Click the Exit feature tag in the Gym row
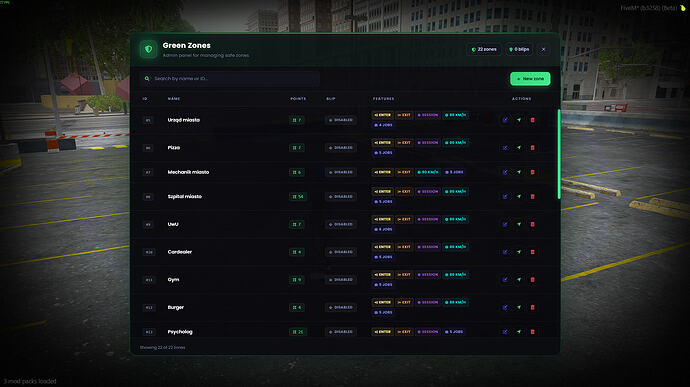Screen dimensions: 690x387 click(x=404, y=275)
